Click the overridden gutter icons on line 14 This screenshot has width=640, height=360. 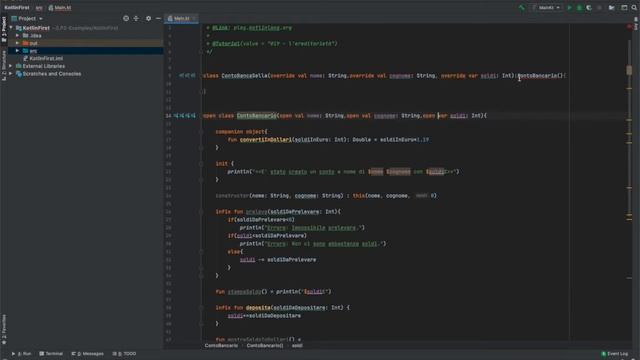[x=185, y=116]
